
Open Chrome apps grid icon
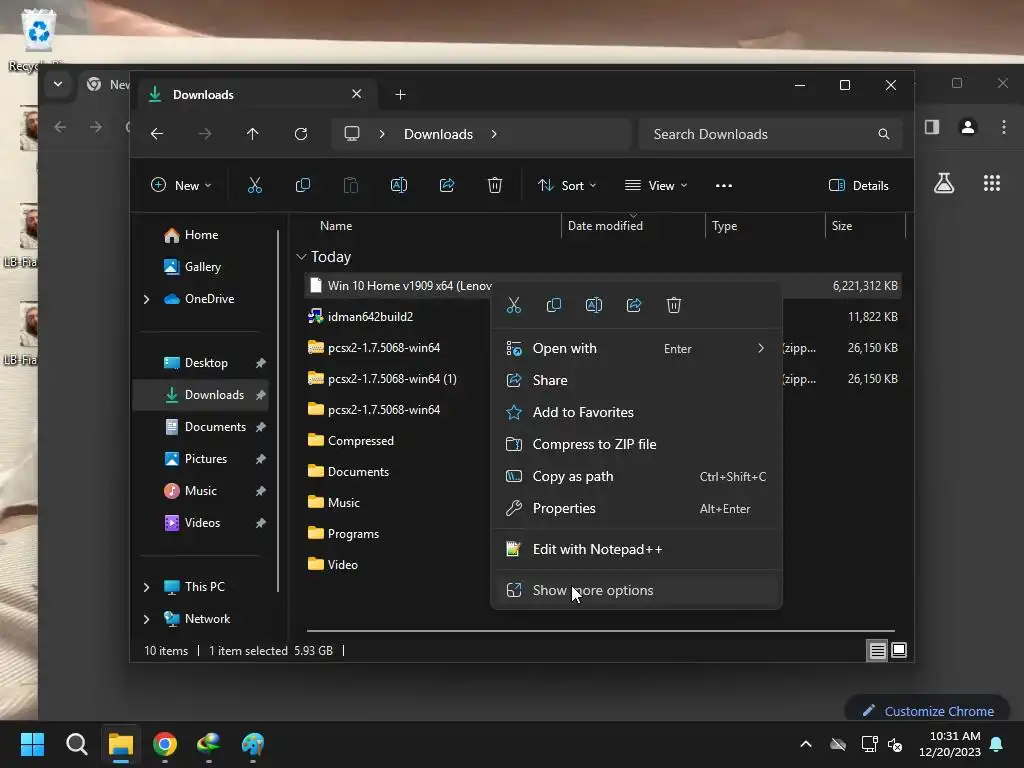992,183
